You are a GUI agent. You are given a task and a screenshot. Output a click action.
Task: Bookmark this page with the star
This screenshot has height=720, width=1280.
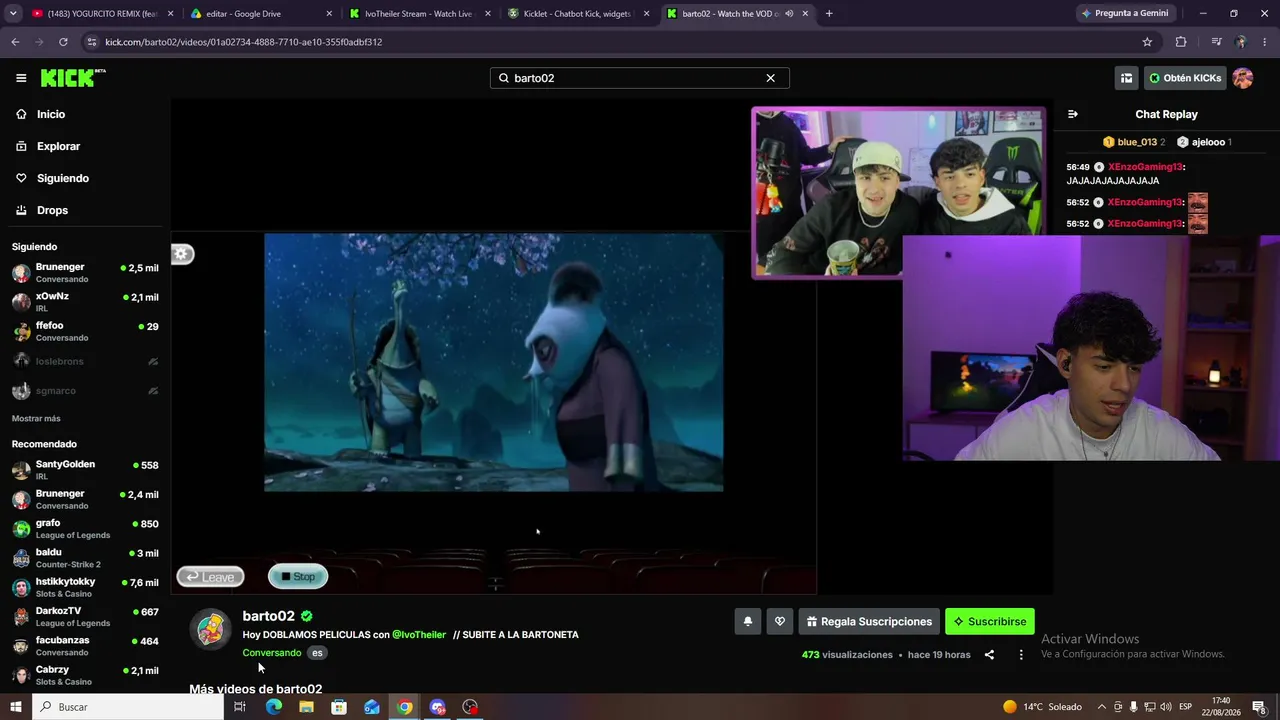click(1147, 42)
